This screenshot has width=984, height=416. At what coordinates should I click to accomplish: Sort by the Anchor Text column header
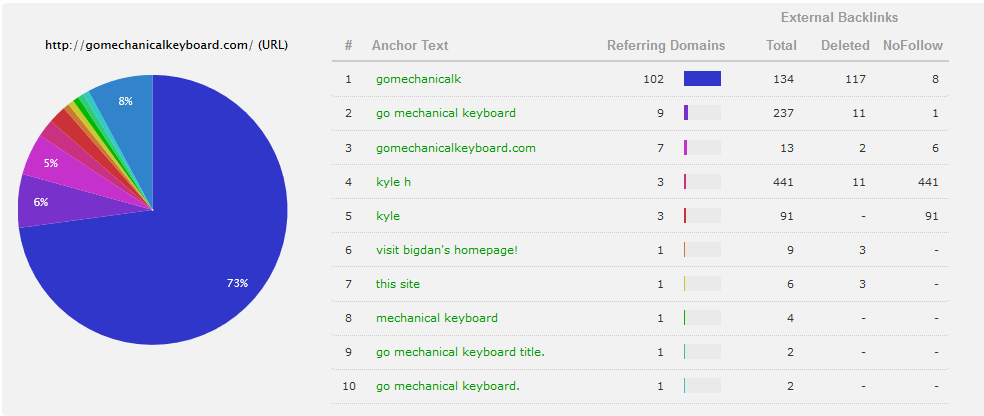[x=410, y=45]
